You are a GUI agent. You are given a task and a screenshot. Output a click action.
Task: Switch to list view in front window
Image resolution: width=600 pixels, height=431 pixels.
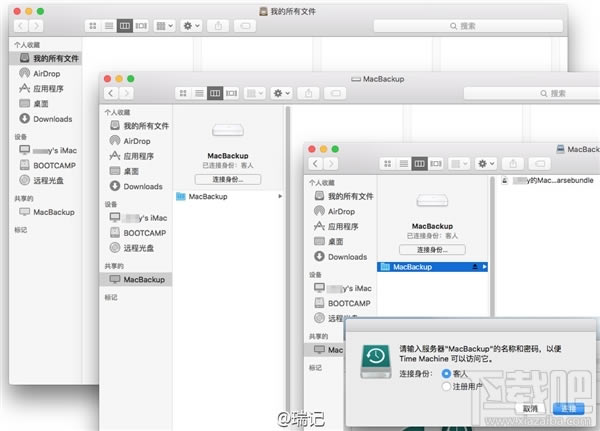(403, 163)
